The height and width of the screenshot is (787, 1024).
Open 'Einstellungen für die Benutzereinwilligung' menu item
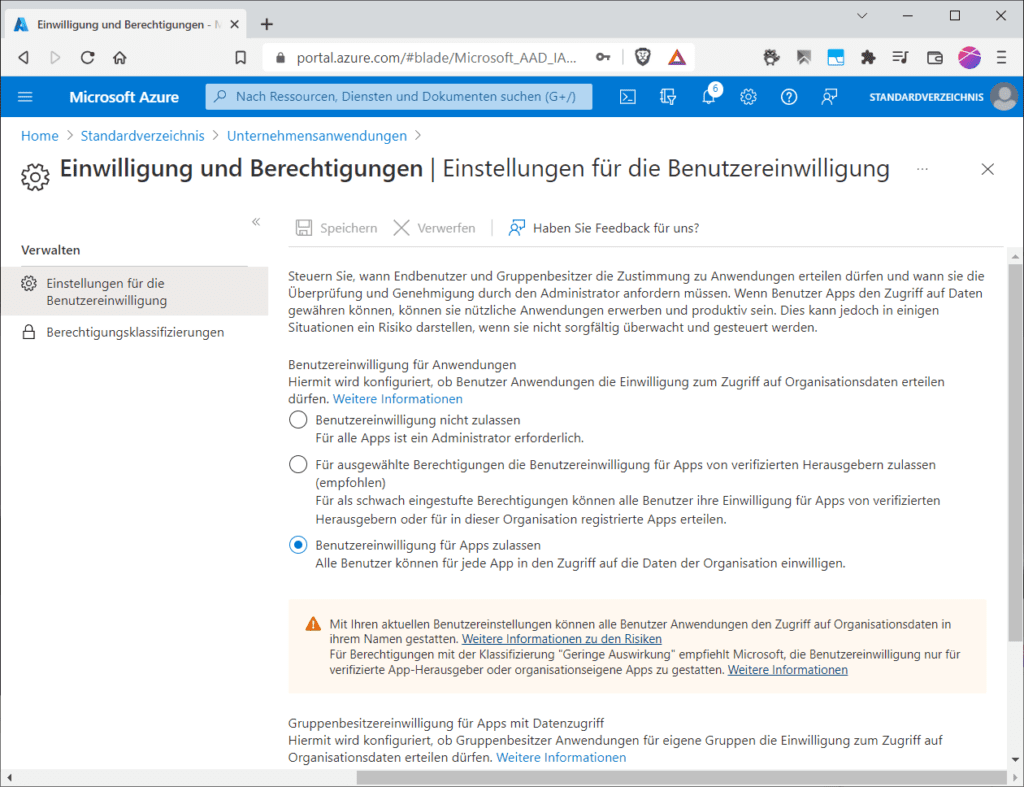[135, 291]
